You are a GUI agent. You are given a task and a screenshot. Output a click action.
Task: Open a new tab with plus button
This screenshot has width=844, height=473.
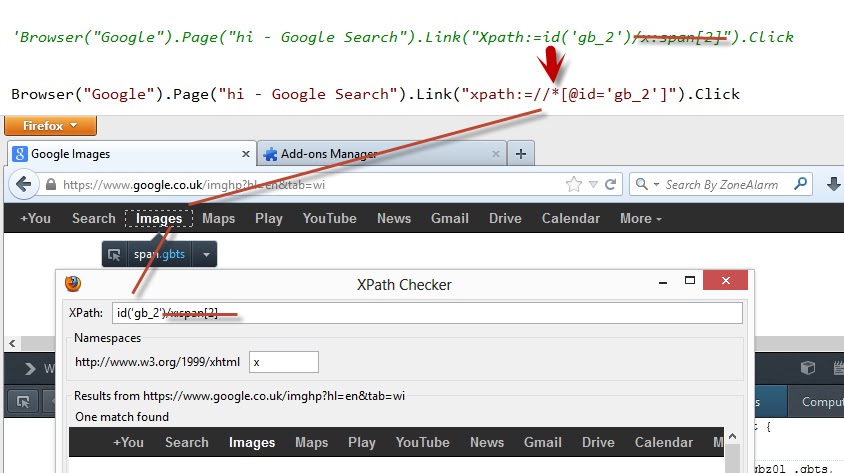pos(521,154)
